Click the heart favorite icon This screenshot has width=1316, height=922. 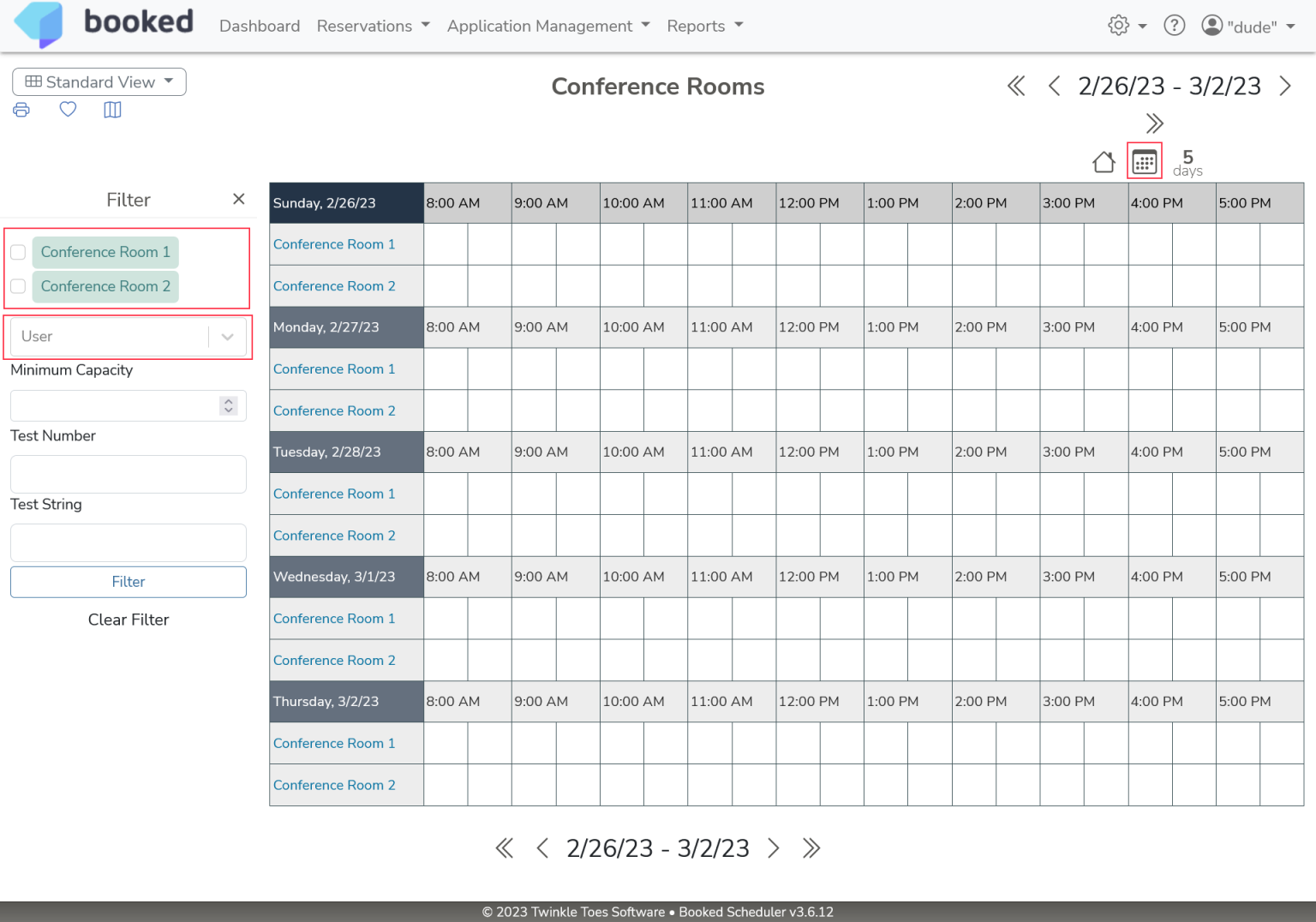pyautogui.click(x=68, y=110)
